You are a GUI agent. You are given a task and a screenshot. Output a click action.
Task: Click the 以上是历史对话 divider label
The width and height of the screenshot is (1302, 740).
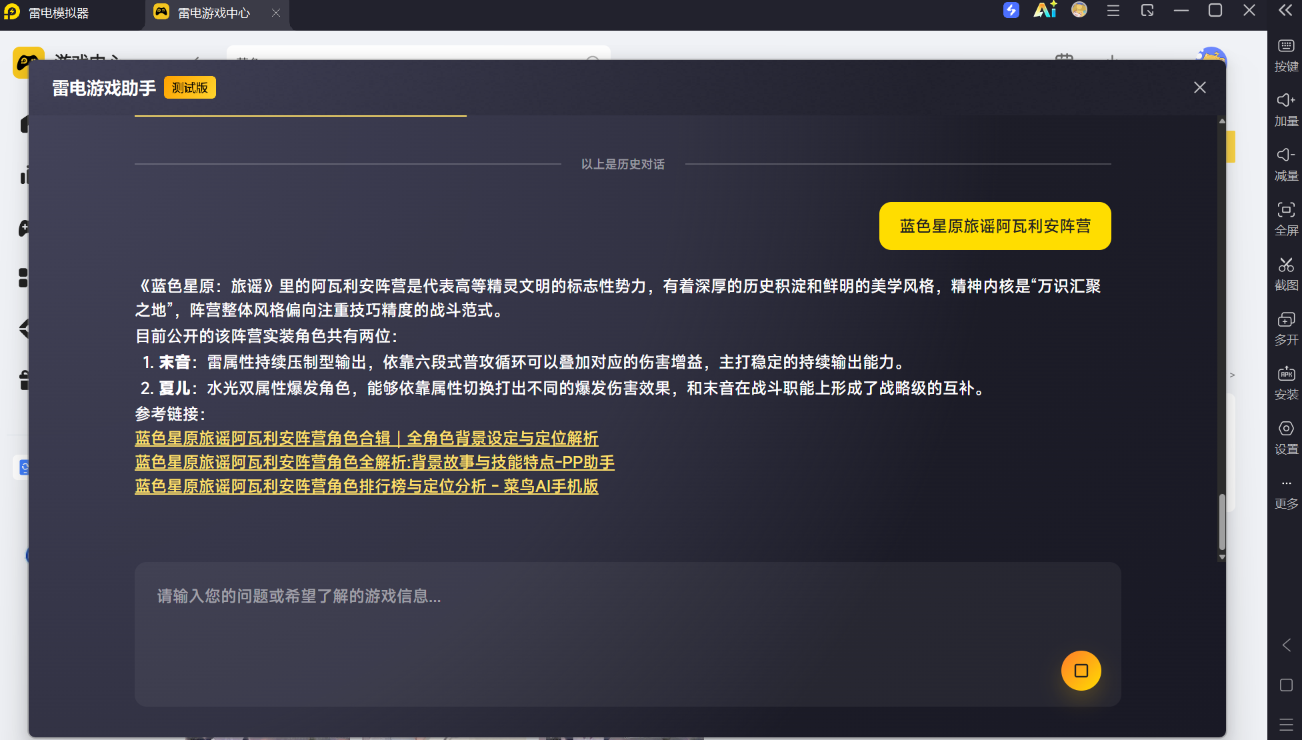[x=623, y=164]
